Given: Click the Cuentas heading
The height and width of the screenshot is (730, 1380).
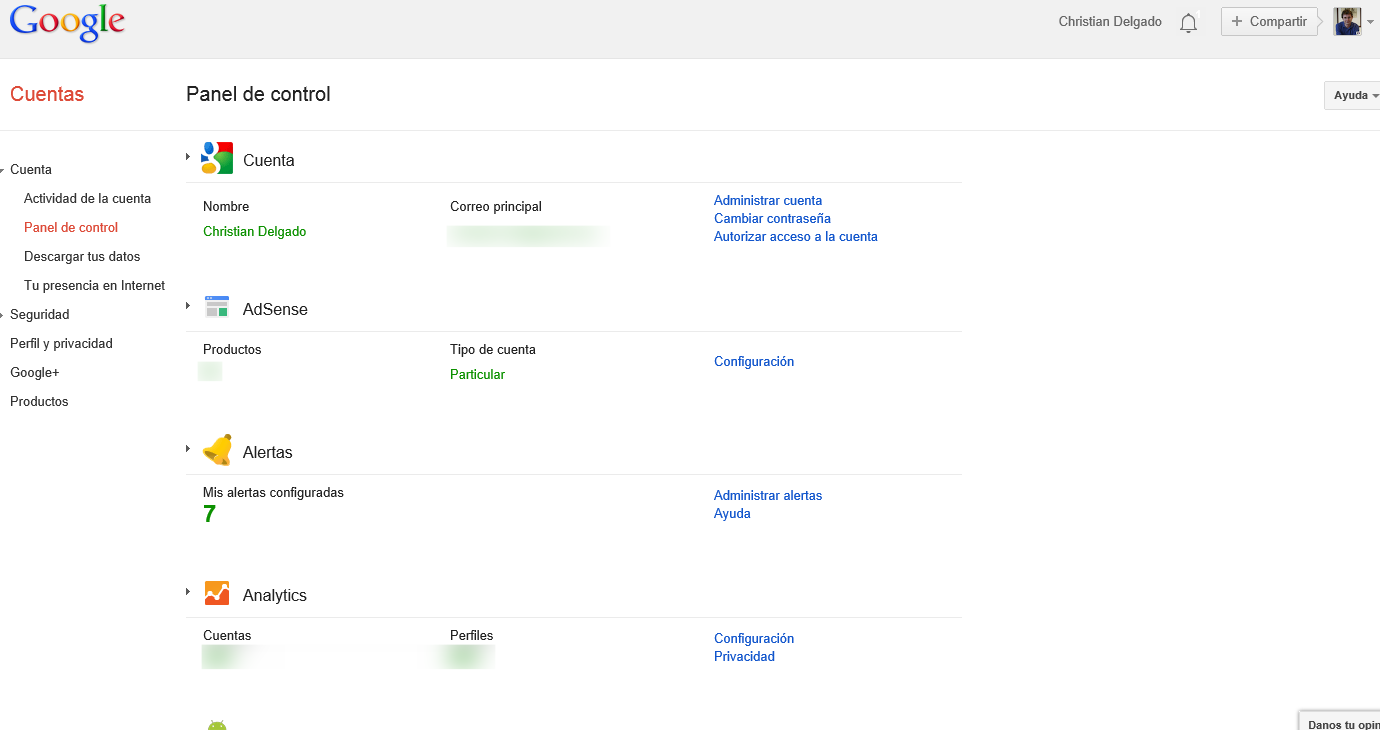Looking at the screenshot, I should [47, 94].
